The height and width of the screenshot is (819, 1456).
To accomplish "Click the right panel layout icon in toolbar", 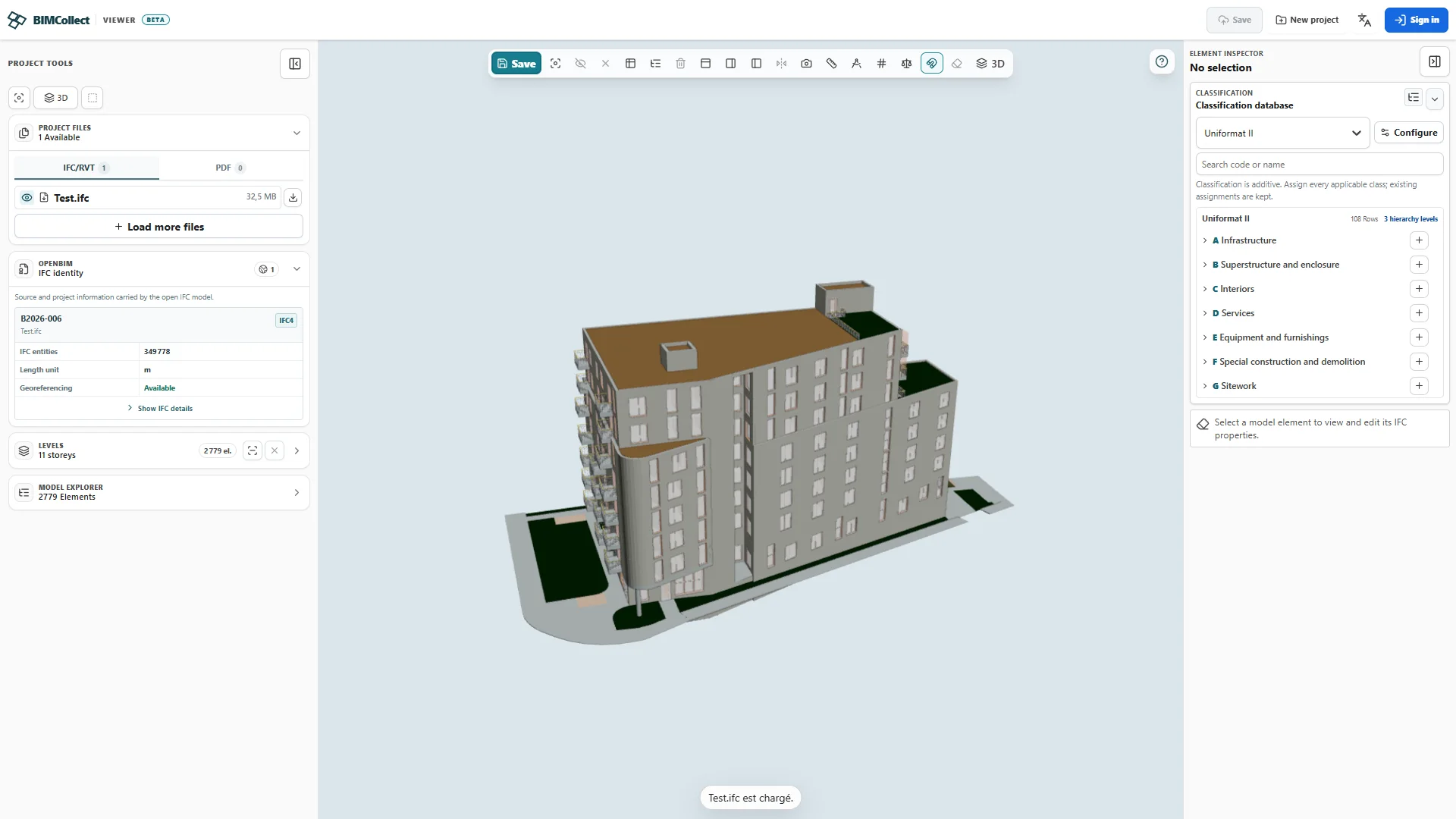I will (730, 64).
